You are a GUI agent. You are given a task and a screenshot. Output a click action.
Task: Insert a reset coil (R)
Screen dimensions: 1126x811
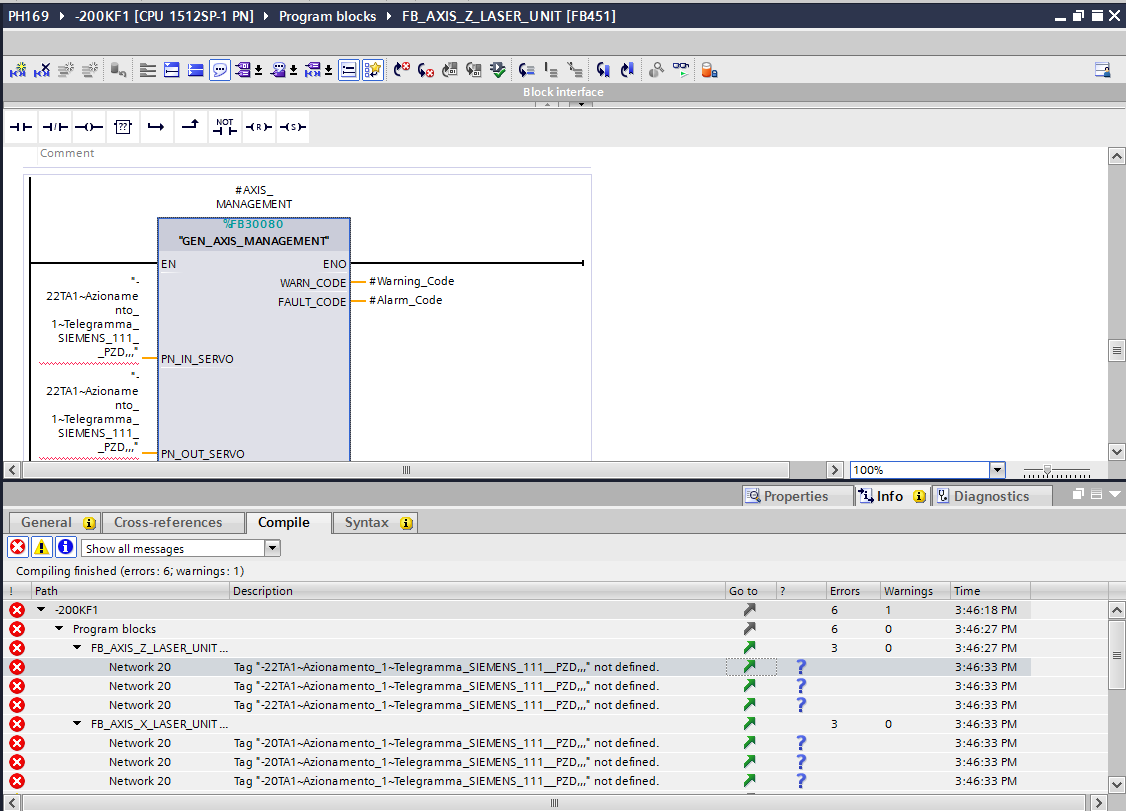pos(259,127)
